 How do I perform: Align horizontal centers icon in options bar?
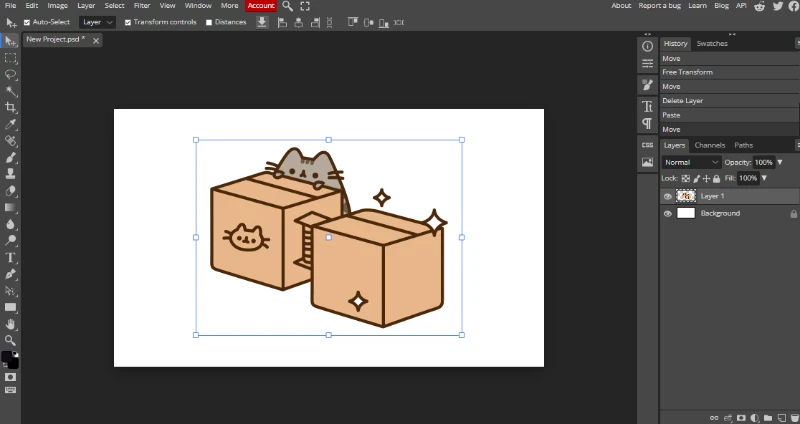point(299,22)
